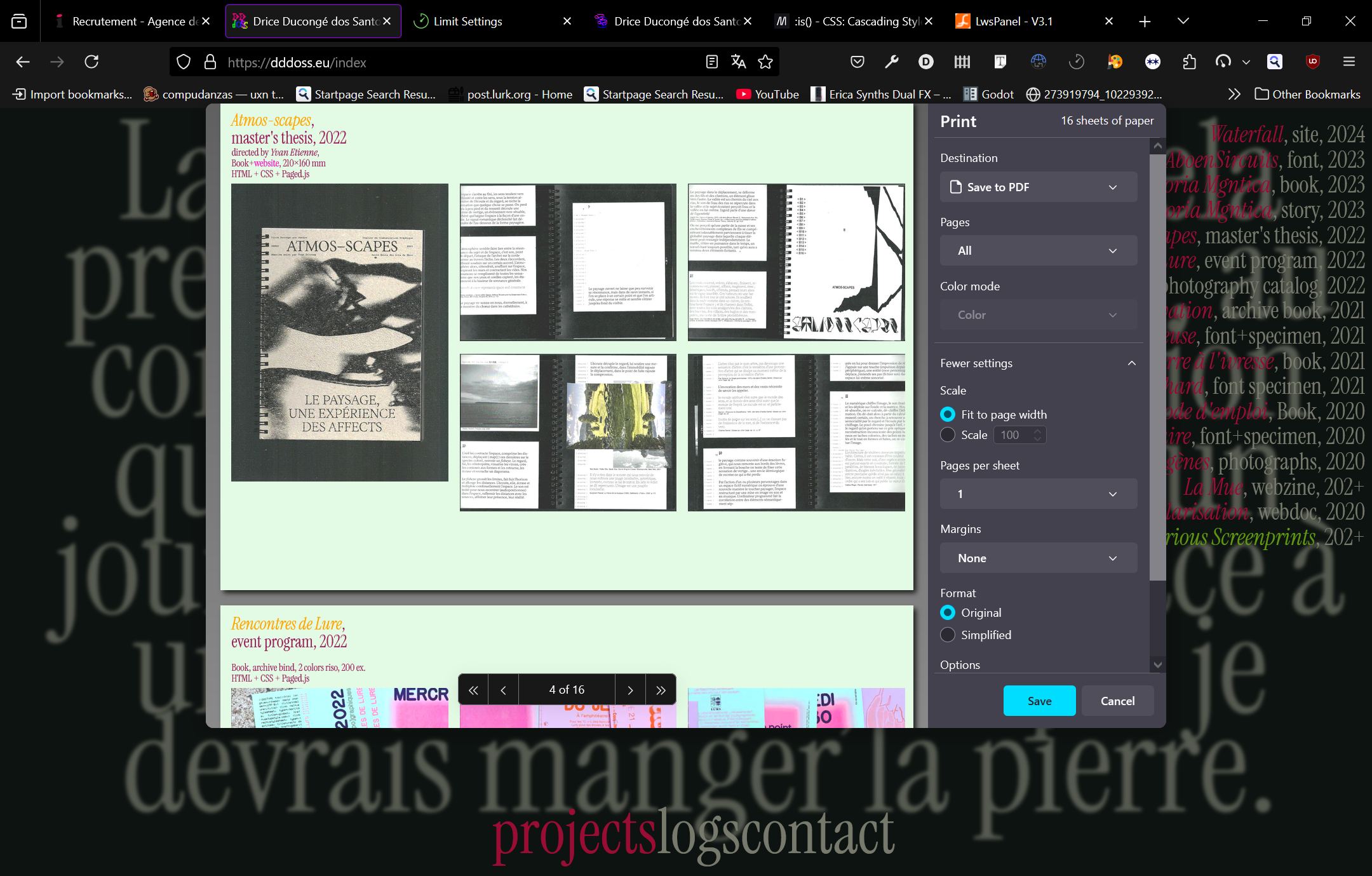Image resolution: width=1372 pixels, height=876 pixels.
Task: Click the shield tracking protection icon
Action: (184, 62)
